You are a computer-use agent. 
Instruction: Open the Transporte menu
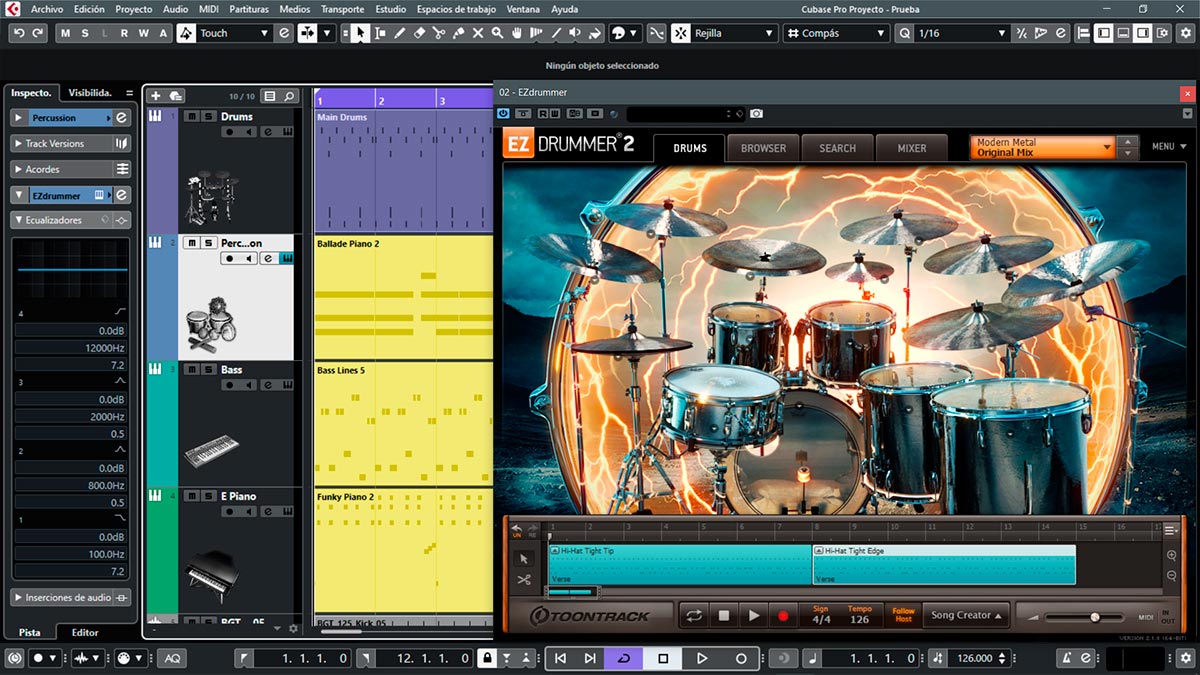coord(342,9)
